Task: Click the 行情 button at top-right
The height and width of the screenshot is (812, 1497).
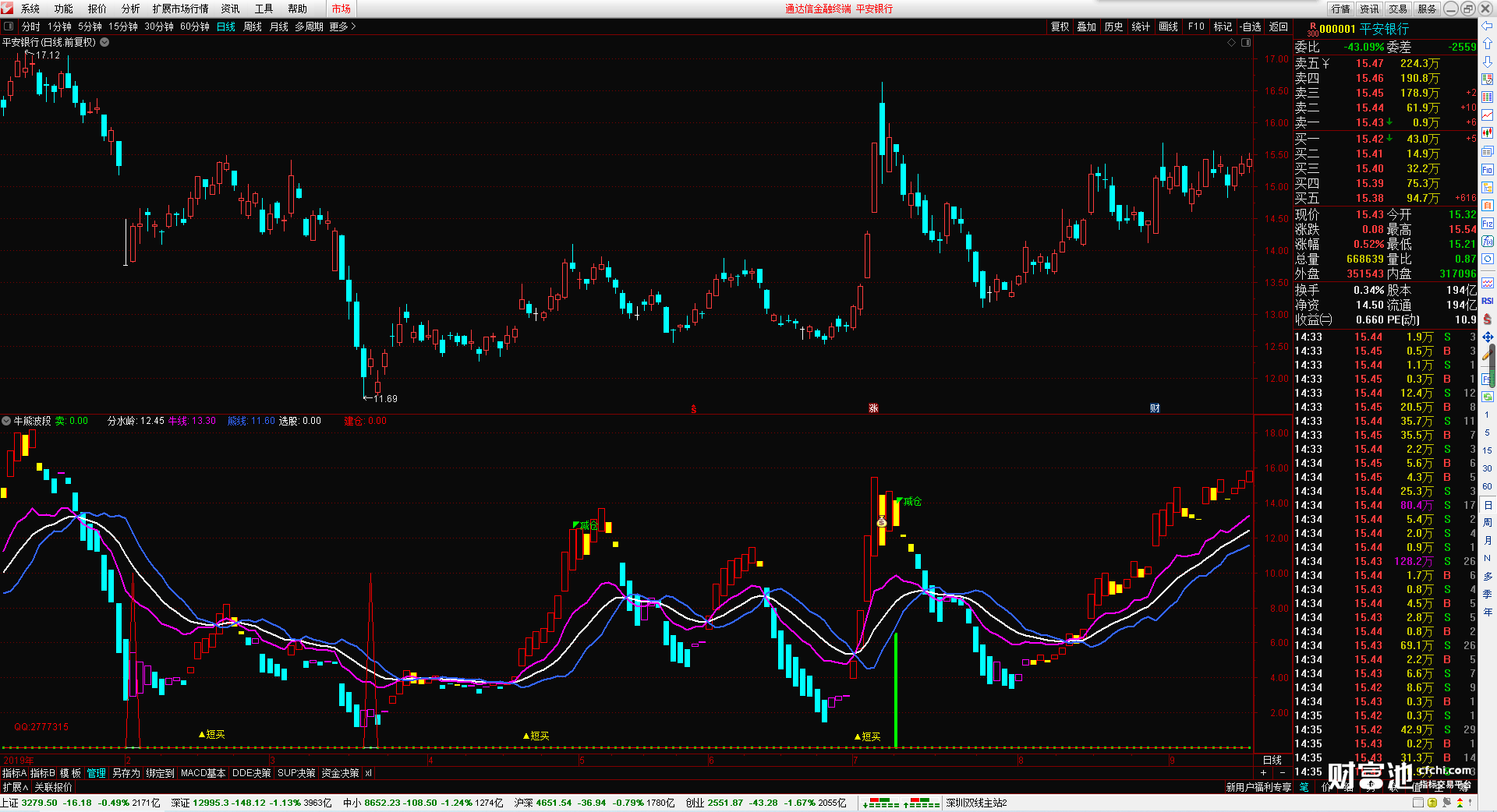Action: (1341, 9)
